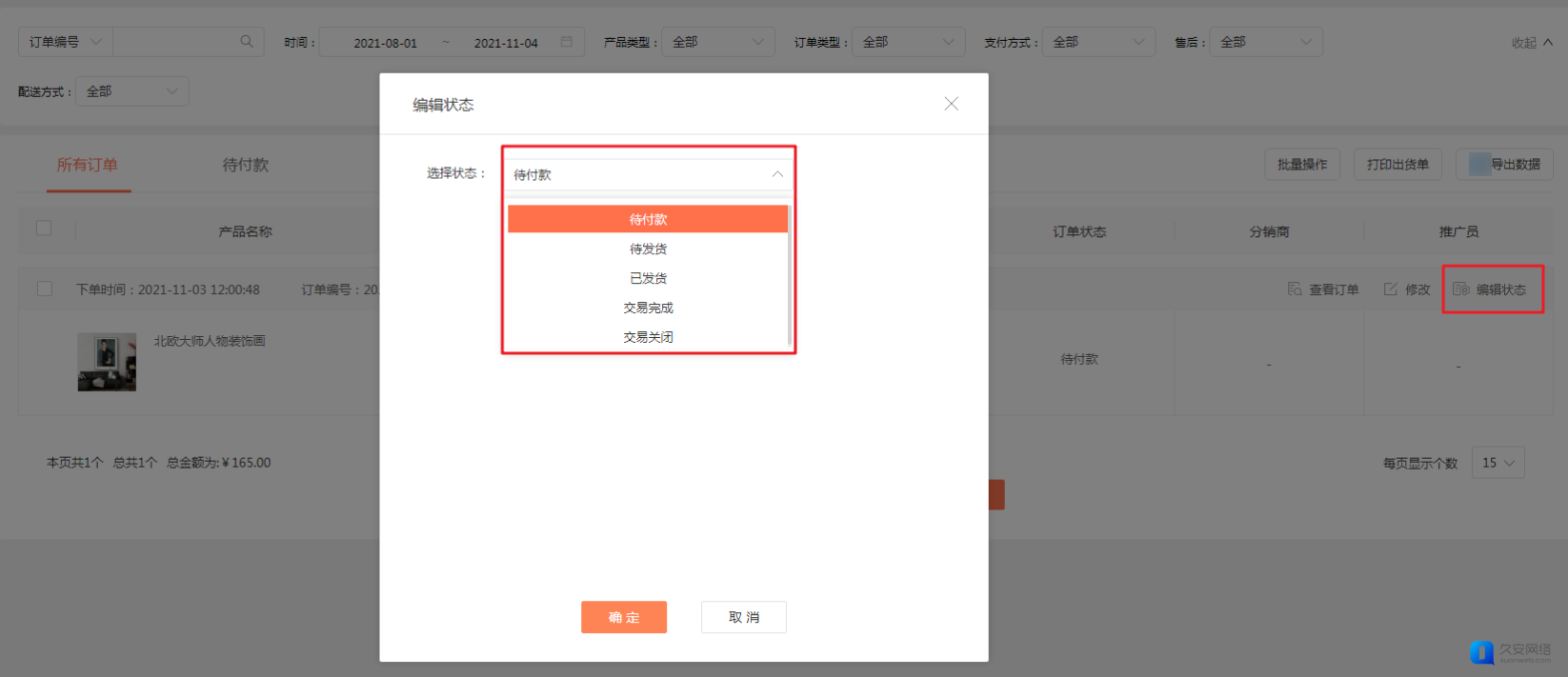The width and height of the screenshot is (1568, 677).
Task: Click the 编辑状态 edit status icon
Action: click(x=1461, y=289)
